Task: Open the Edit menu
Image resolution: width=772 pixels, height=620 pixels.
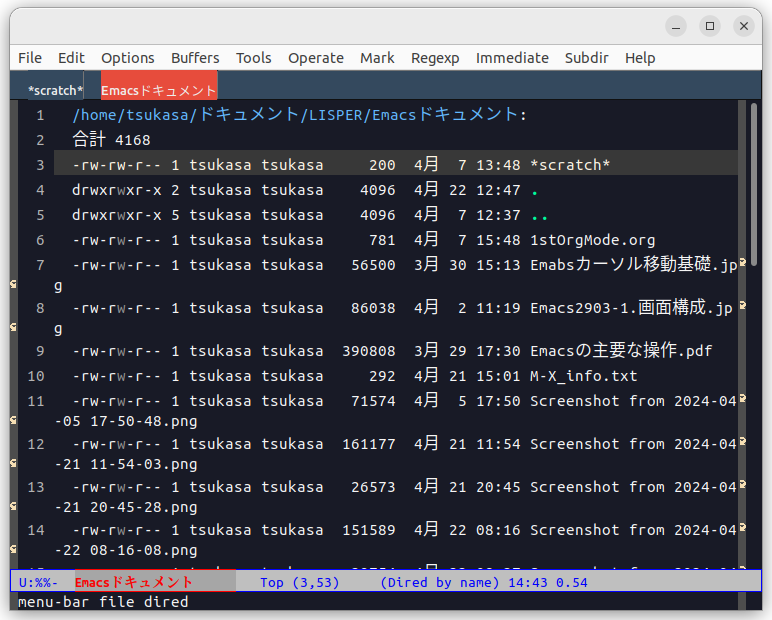Action: [x=71, y=58]
